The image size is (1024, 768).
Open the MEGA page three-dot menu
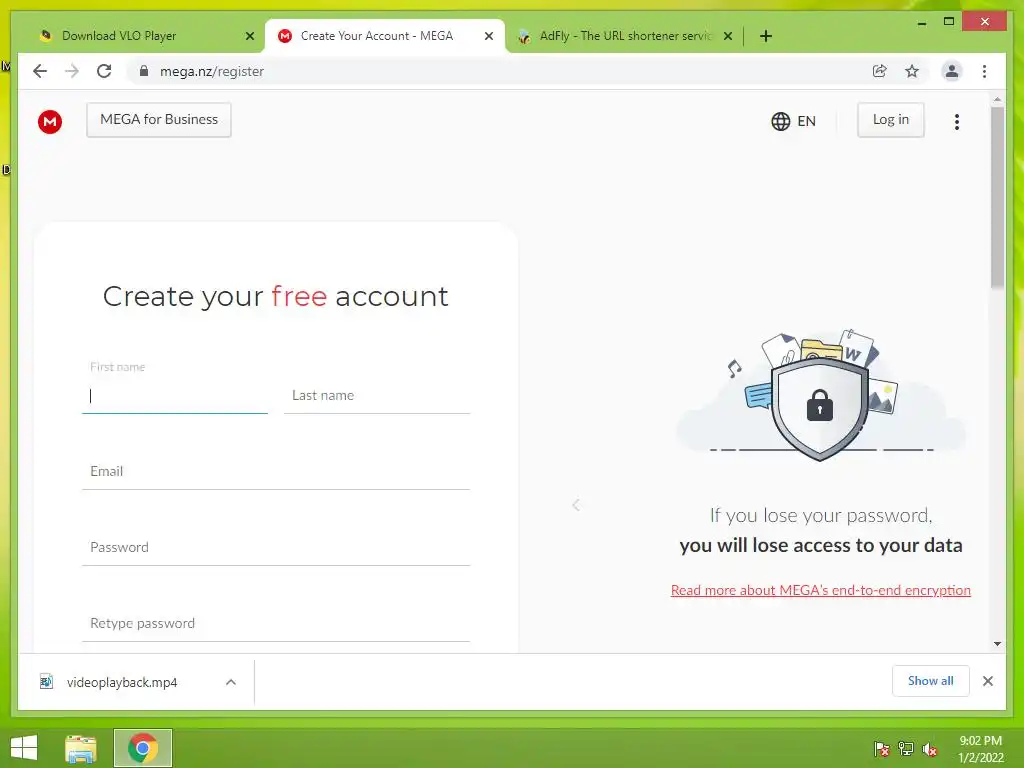pyautogui.click(x=957, y=122)
